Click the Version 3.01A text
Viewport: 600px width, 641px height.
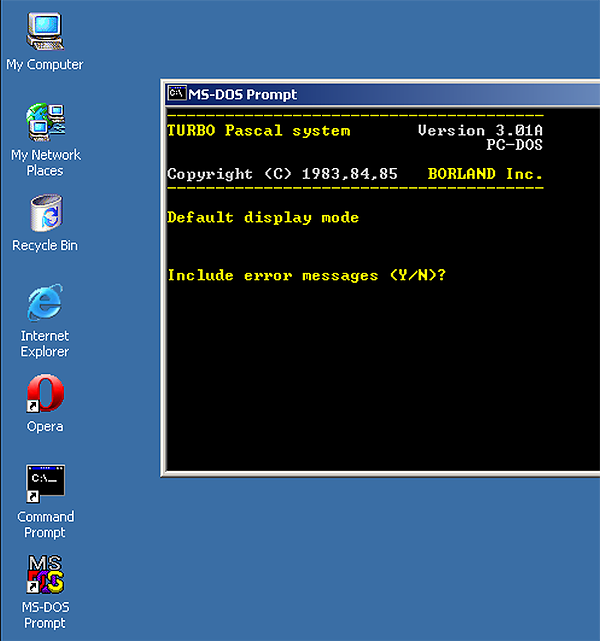point(480,130)
